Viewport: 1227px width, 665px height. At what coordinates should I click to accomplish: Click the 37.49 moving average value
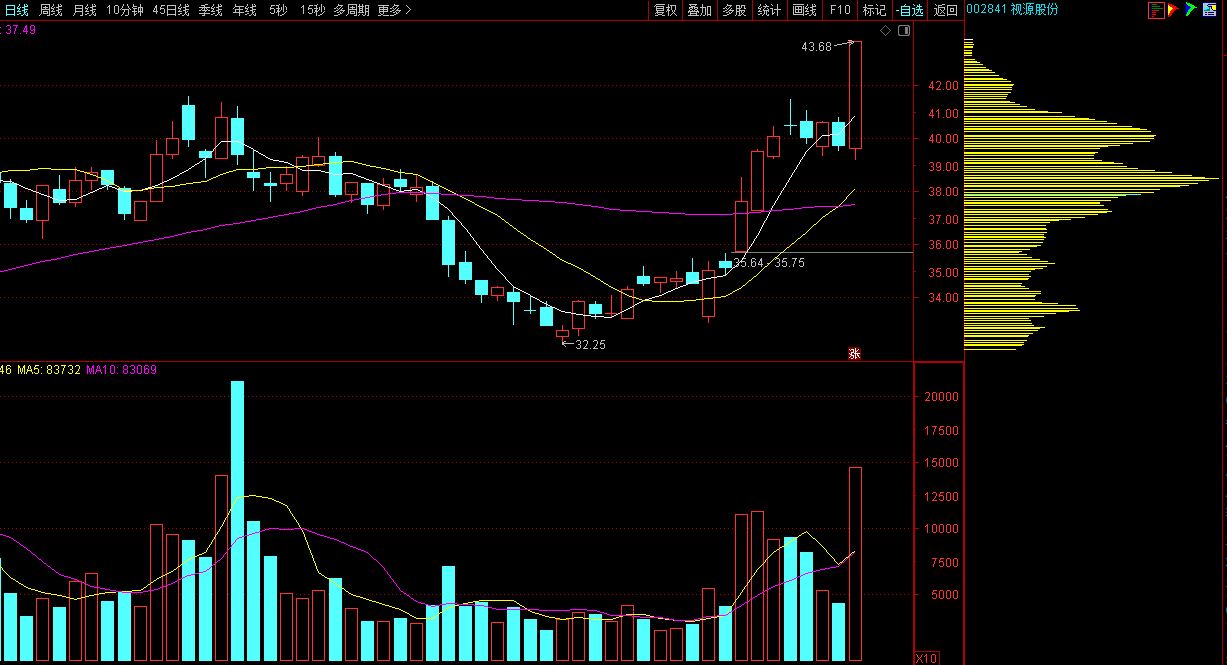point(21,30)
